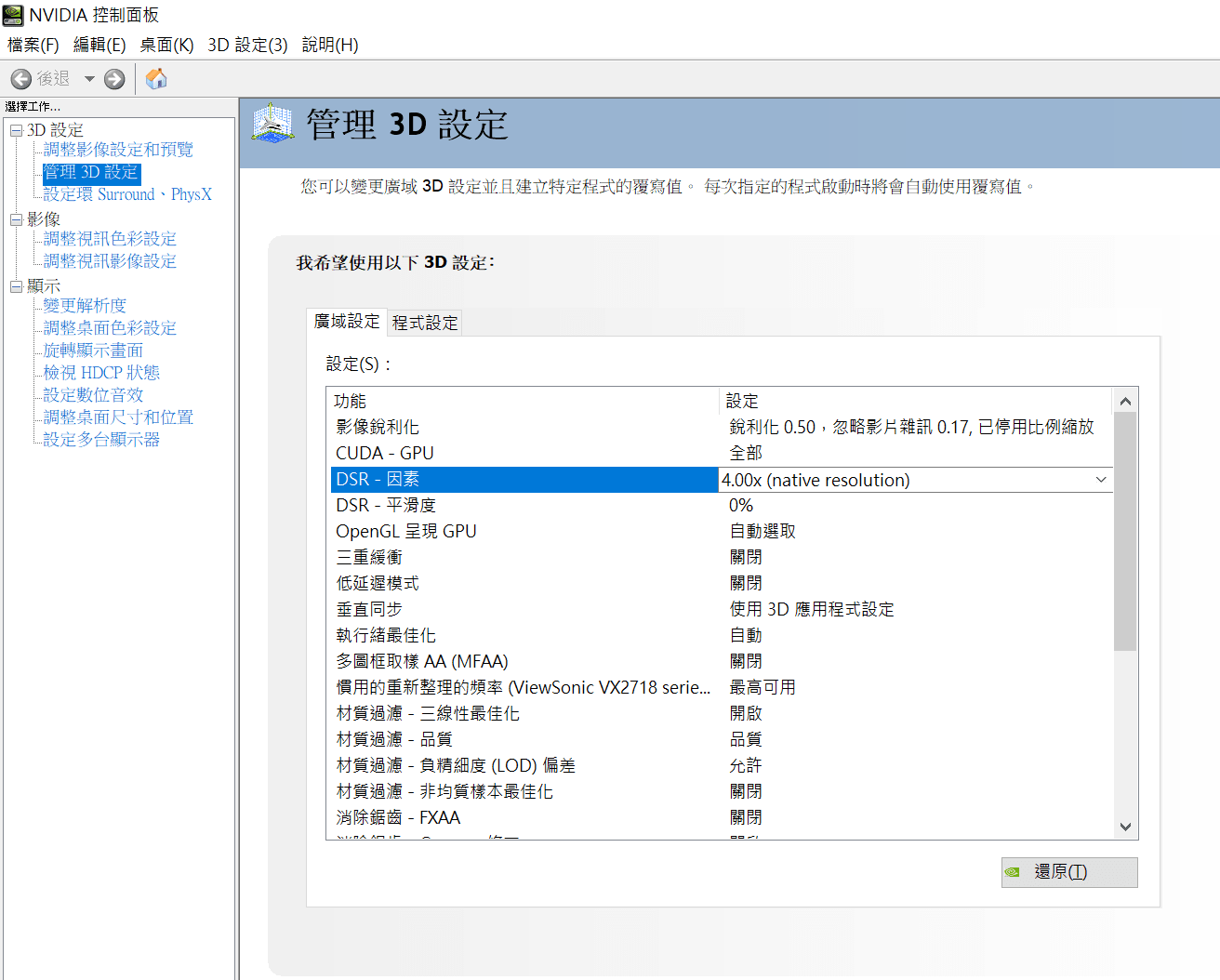Open 調整視訊色彩設定 link
The image size is (1220, 980).
click(110, 239)
